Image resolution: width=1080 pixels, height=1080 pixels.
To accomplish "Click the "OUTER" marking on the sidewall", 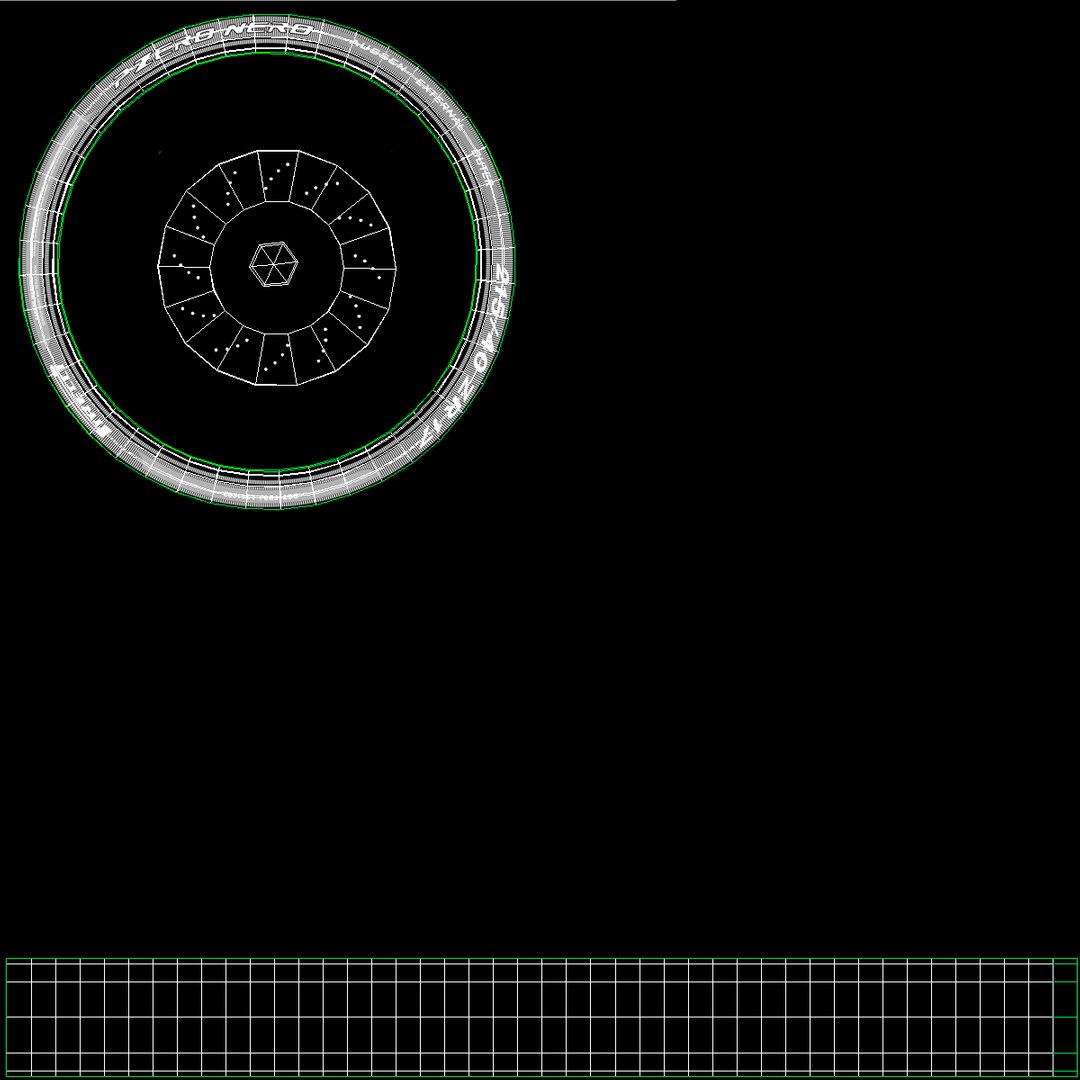I will 482,169.
